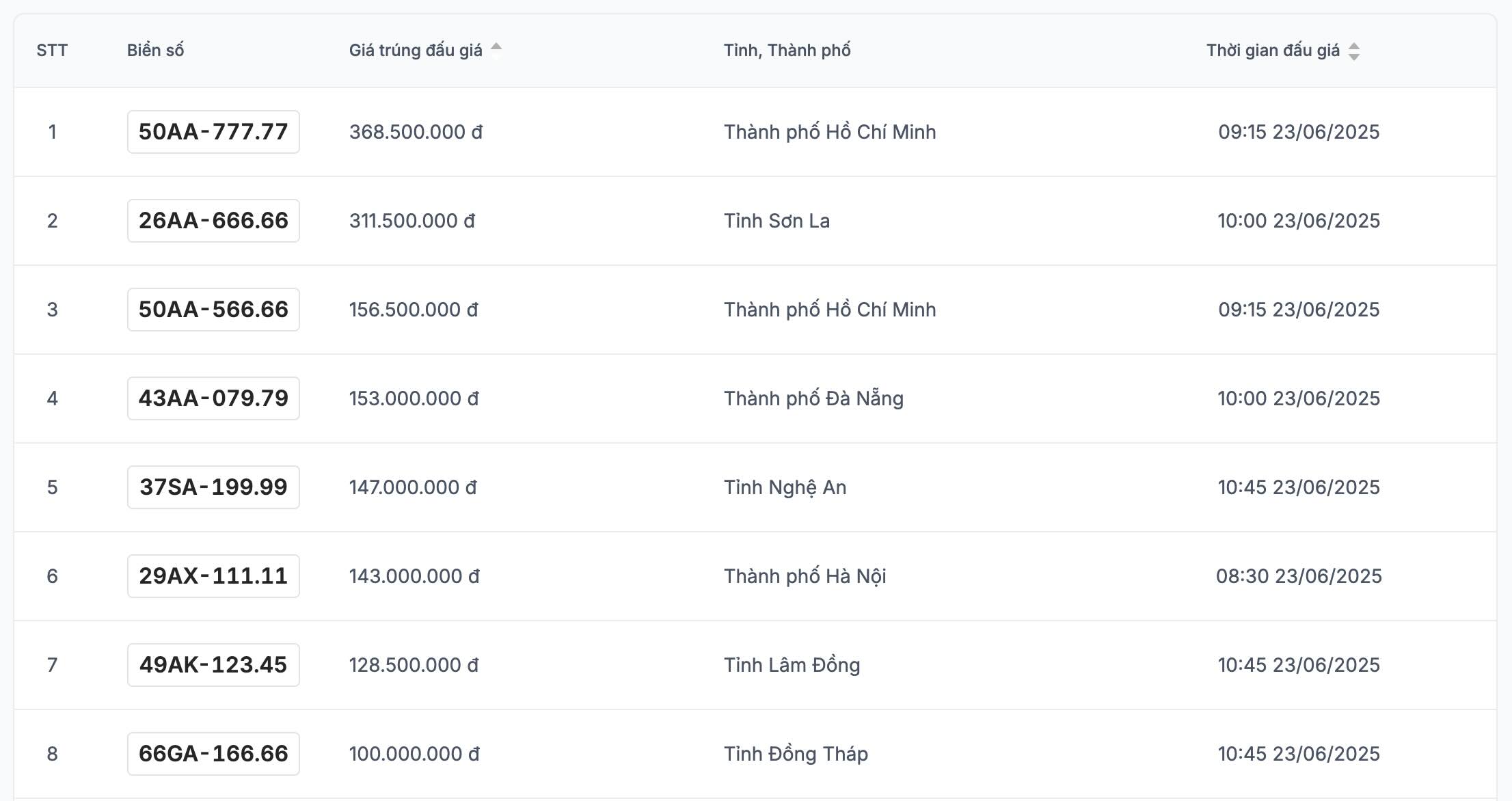Click the Giá trúng đấu giá column header
This screenshot has width=1512, height=801.
[416, 51]
